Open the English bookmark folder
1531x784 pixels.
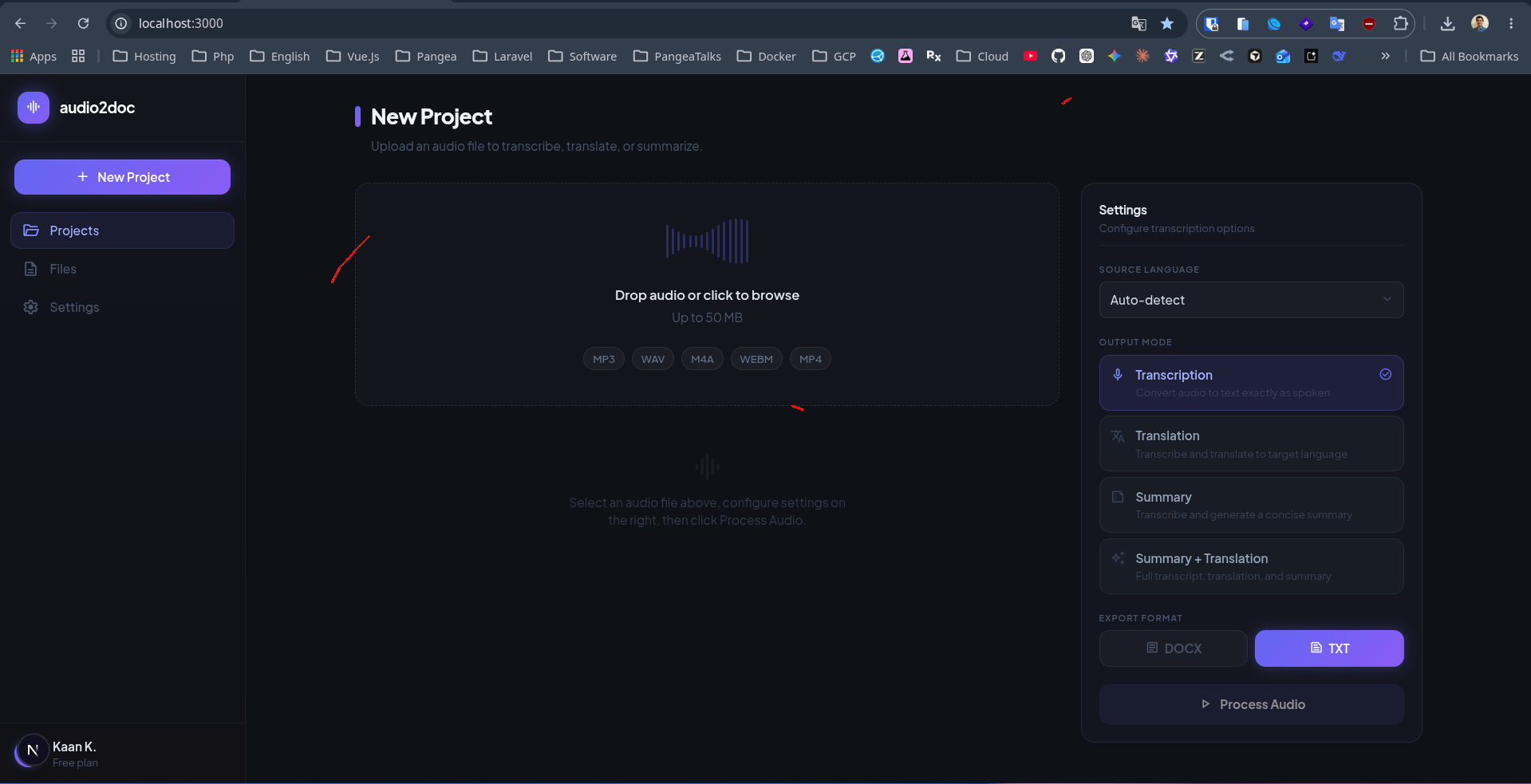(x=280, y=56)
